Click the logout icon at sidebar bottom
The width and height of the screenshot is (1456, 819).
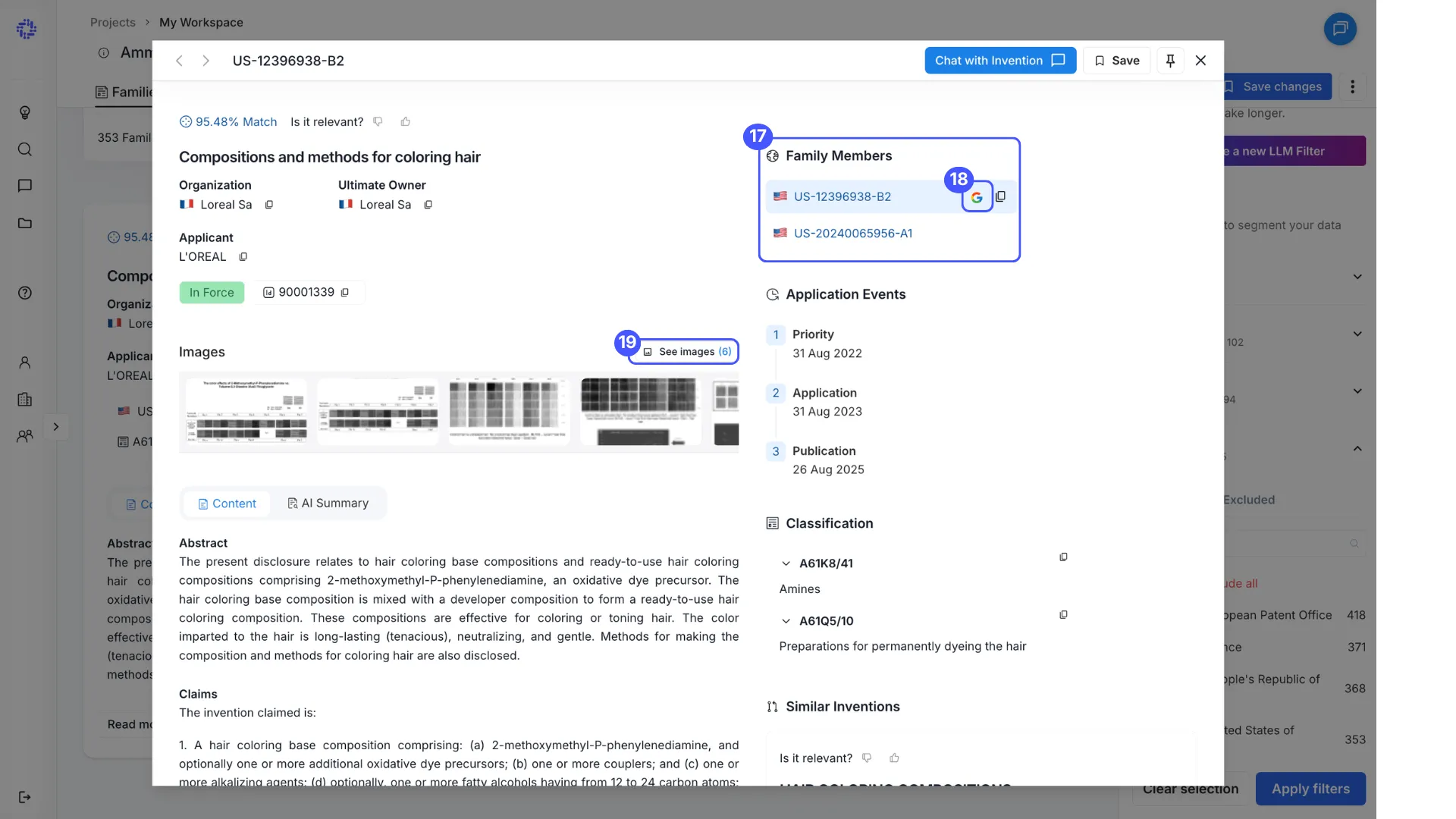25,797
